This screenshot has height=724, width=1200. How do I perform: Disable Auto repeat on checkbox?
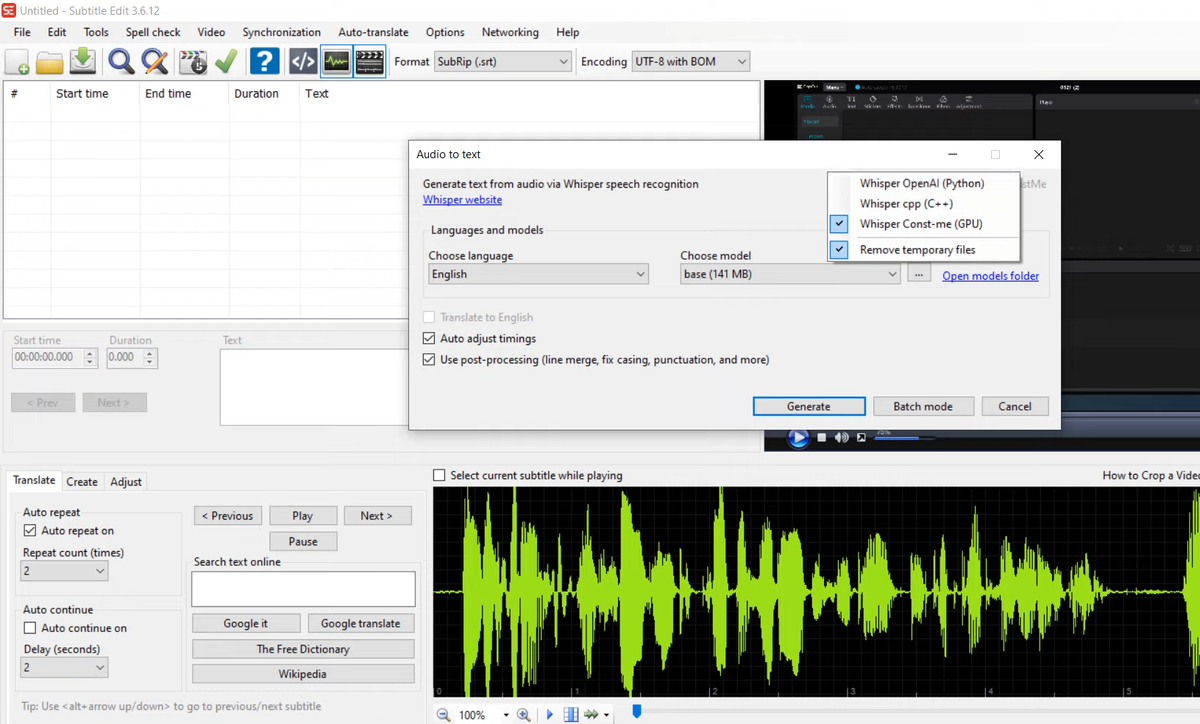30,531
